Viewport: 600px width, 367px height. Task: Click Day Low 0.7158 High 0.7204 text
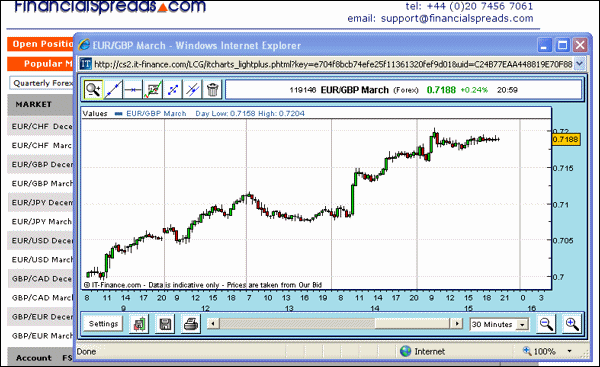click(x=250, y=114)
